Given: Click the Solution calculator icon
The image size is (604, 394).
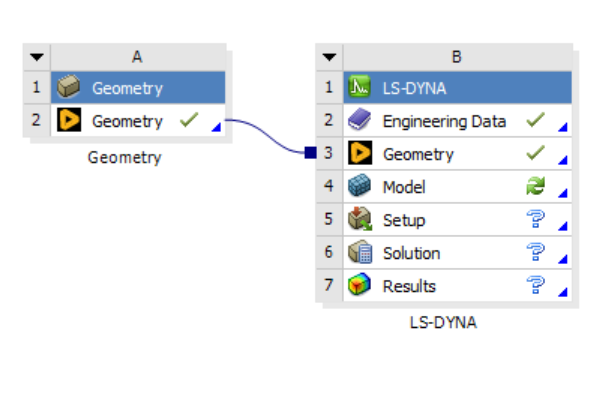Looking at the screenshot, I should click(360, 252).
